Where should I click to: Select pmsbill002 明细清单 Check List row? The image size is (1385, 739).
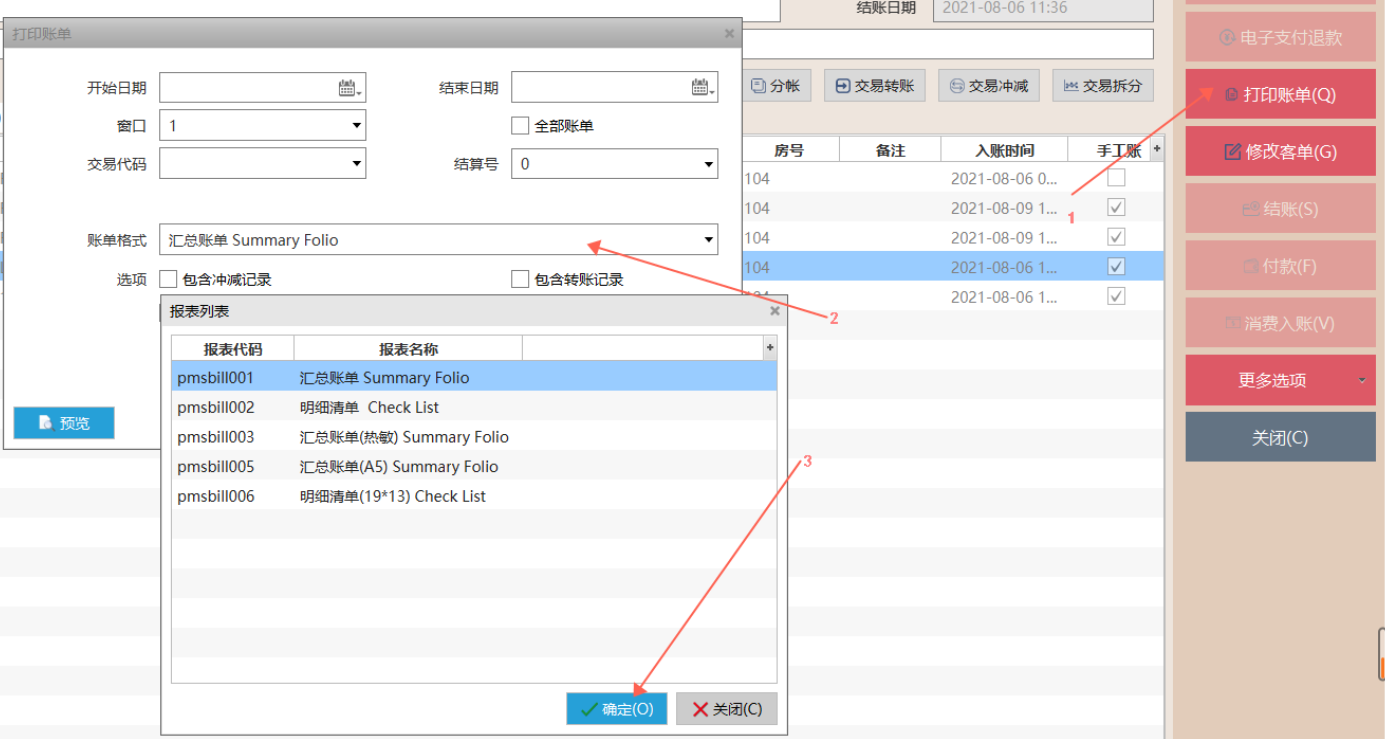[473, 407]
